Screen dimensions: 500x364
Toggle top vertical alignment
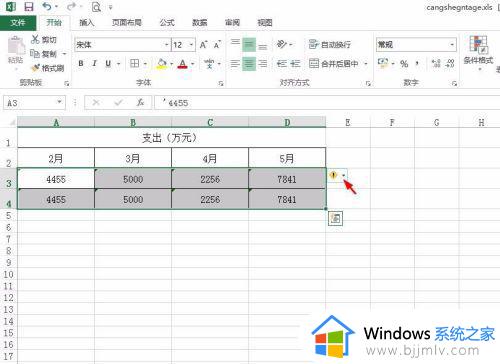tap(235, 42)
